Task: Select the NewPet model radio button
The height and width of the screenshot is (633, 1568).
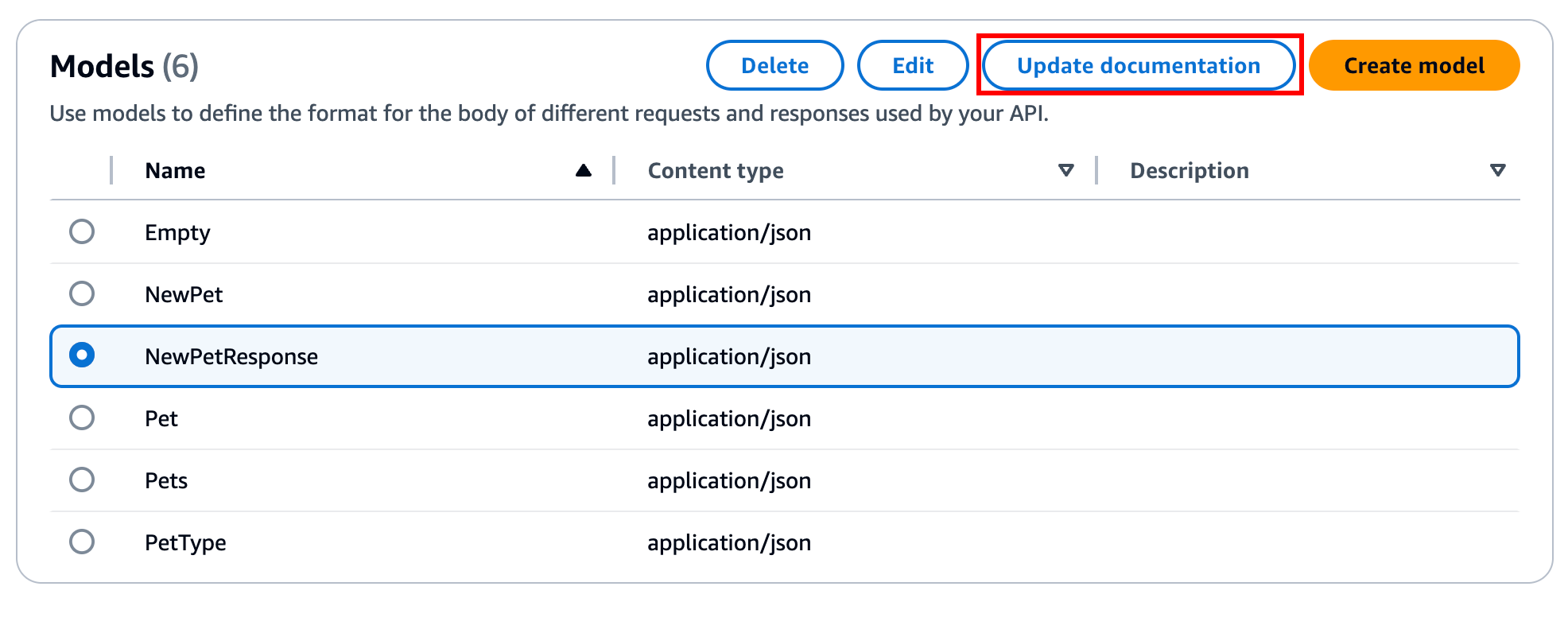Action: pos(82,294)
